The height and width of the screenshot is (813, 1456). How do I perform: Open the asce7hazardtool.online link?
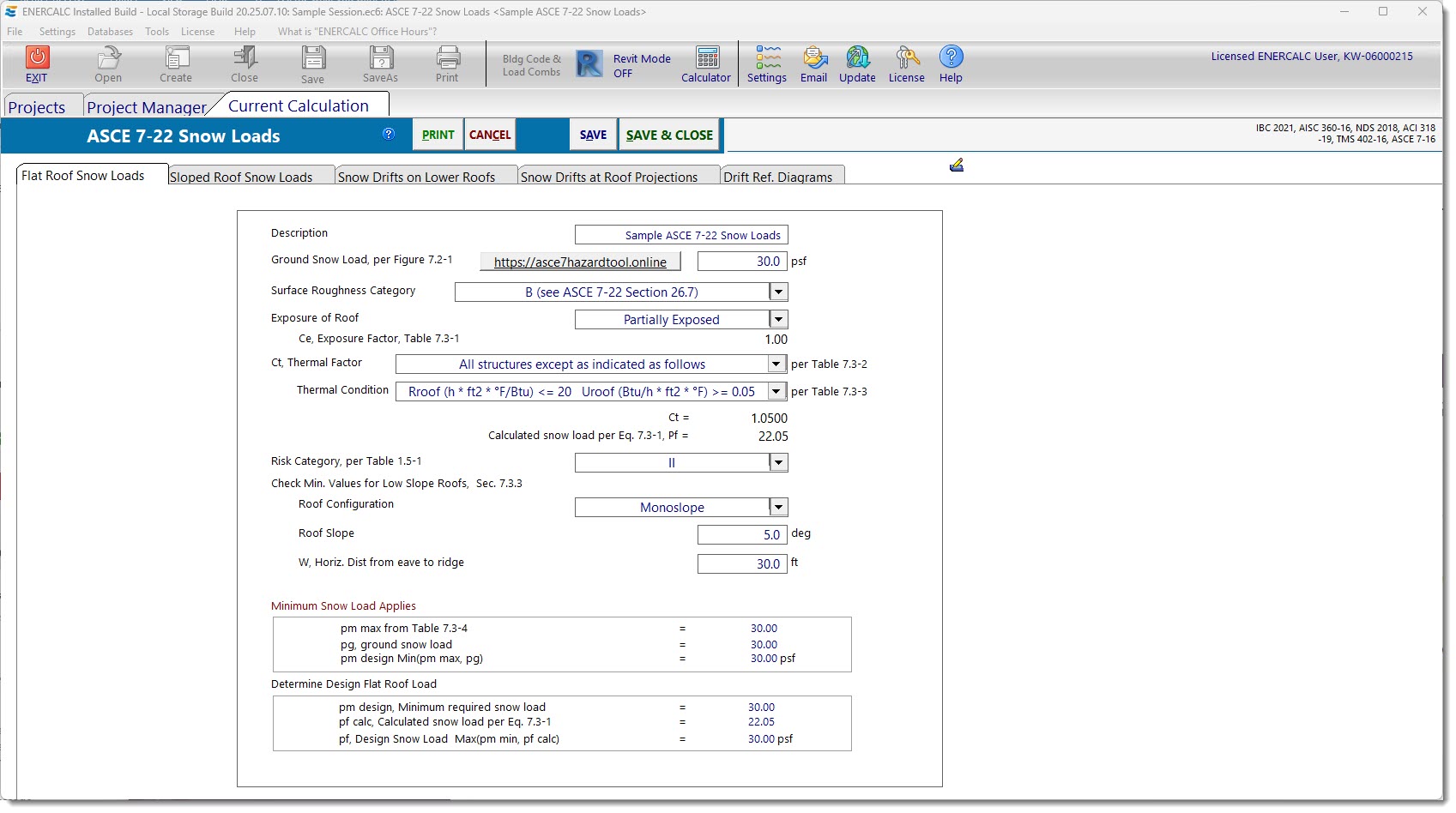[x=580, y=262]
